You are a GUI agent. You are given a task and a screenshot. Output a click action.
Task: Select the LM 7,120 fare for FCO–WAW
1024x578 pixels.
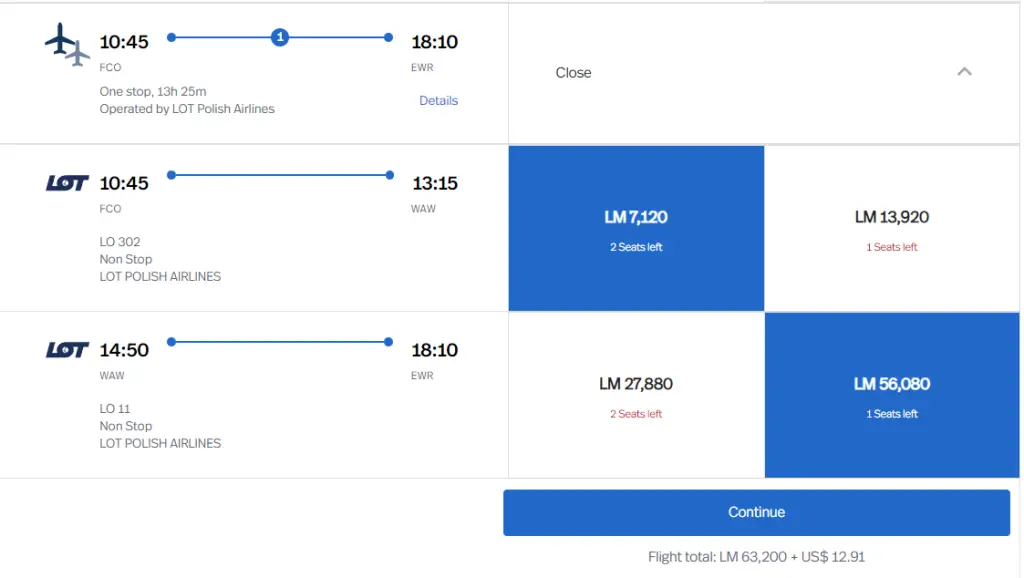636,228
